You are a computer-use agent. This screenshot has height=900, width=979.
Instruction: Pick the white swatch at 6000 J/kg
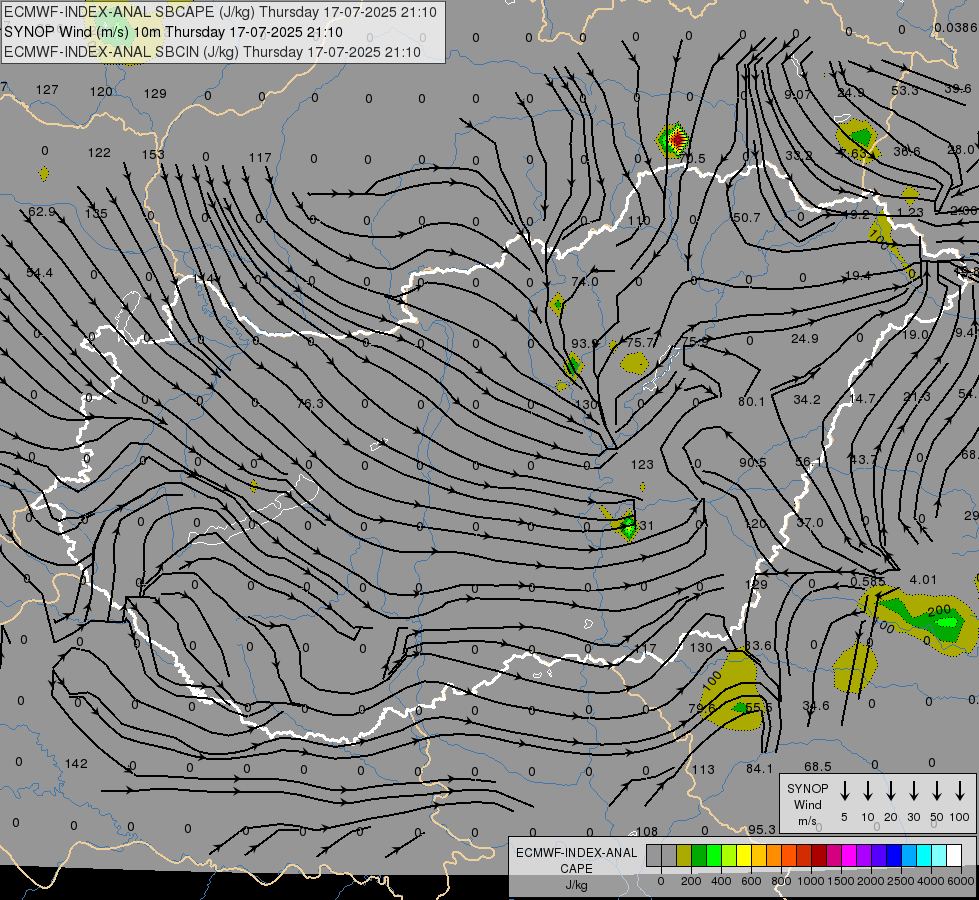(x=953, y=855)
